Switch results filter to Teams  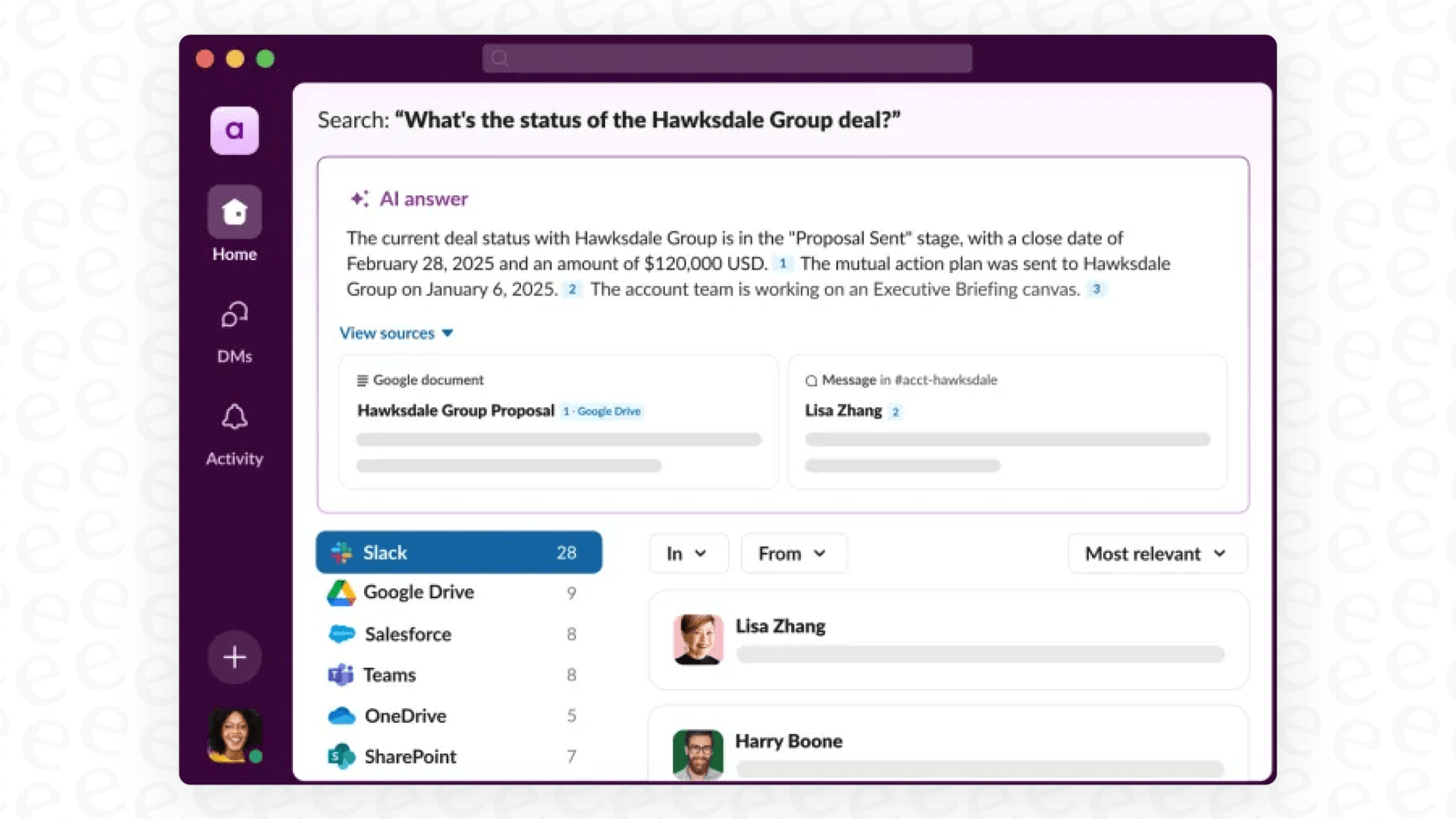click(x=389, y=674)
